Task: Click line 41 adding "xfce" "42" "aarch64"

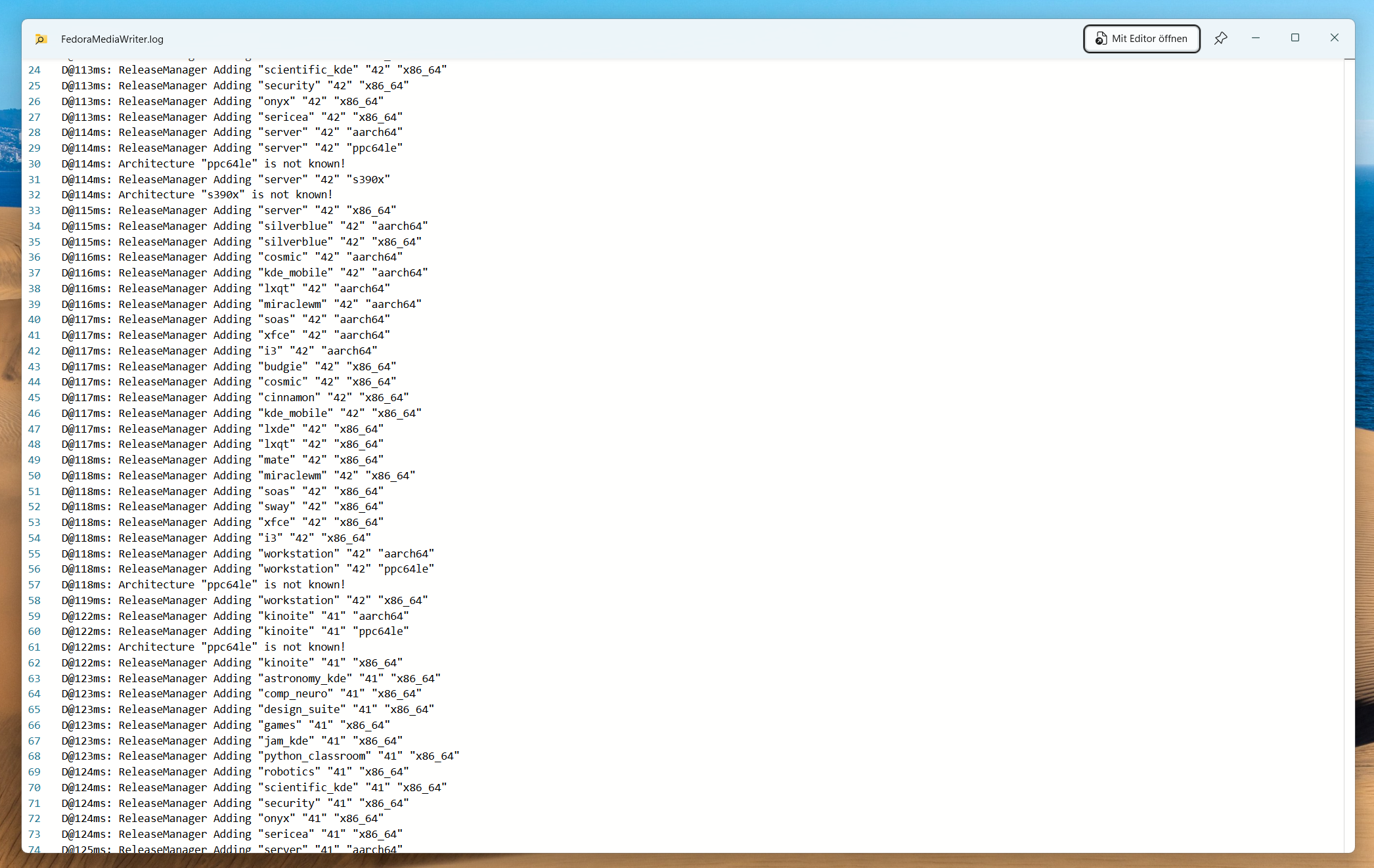Action: [x=226, y=336]
